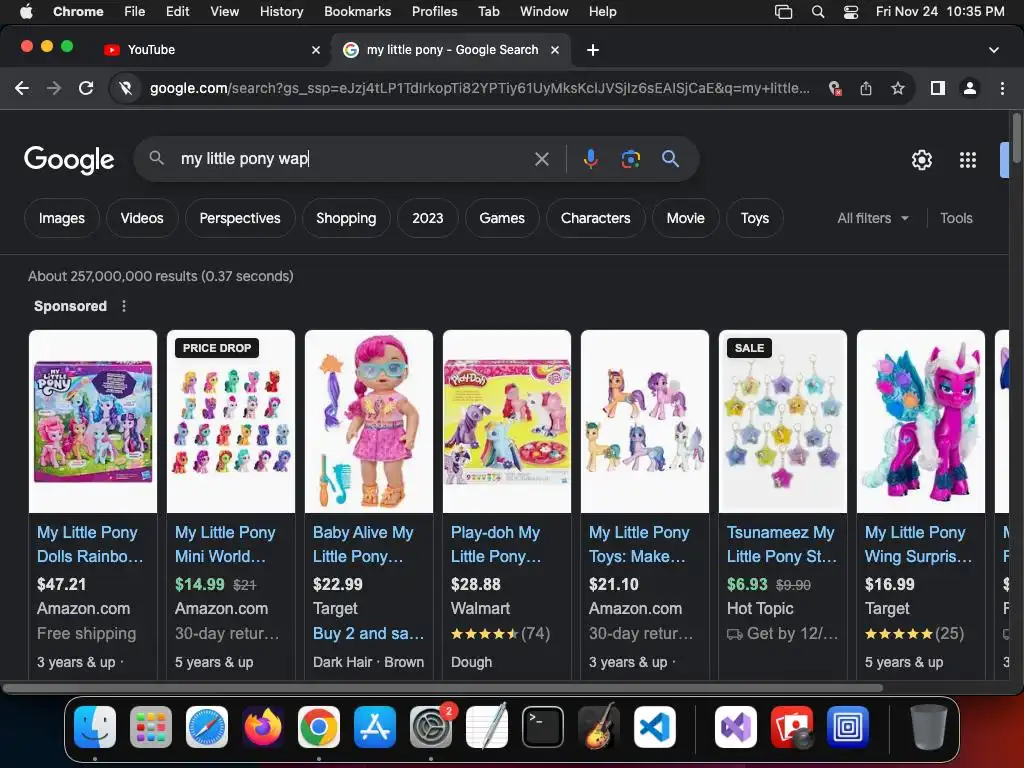
Task: Click the Wing Surprise pony product image
Action: pyautogui.click(x=921, y=421)
